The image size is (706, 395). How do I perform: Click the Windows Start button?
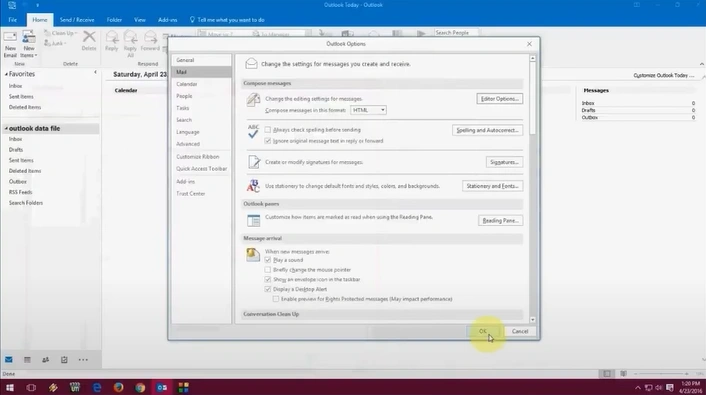[9, 387]
